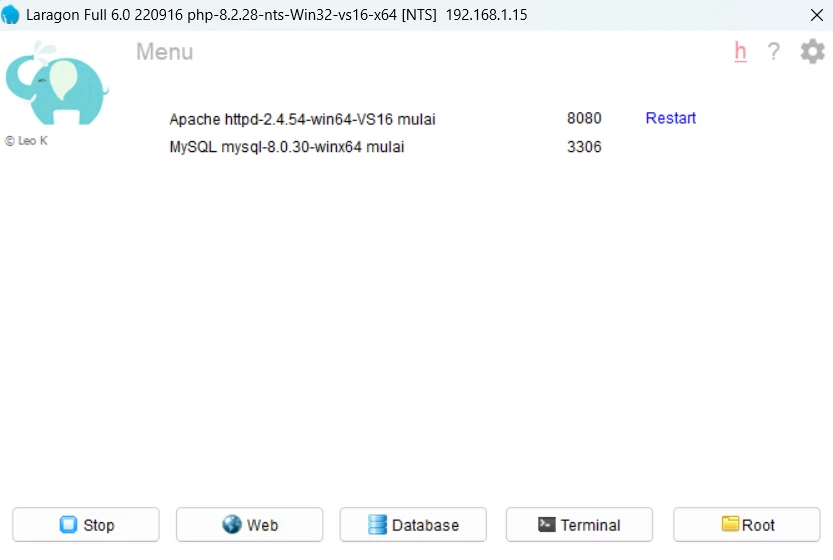Open the help question mark icon
Screen dimensions: 833x560
[x=774, y=52]
